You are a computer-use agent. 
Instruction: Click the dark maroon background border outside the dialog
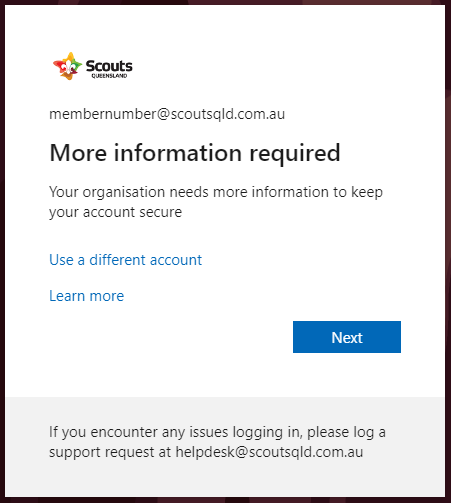(x=2, y=251)
